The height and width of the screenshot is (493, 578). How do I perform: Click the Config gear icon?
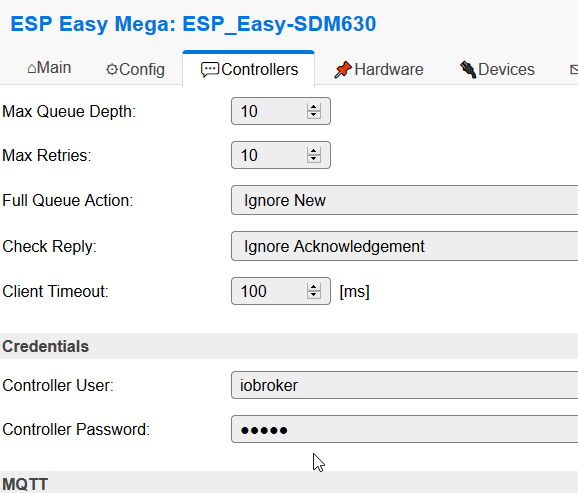[112, 69]
